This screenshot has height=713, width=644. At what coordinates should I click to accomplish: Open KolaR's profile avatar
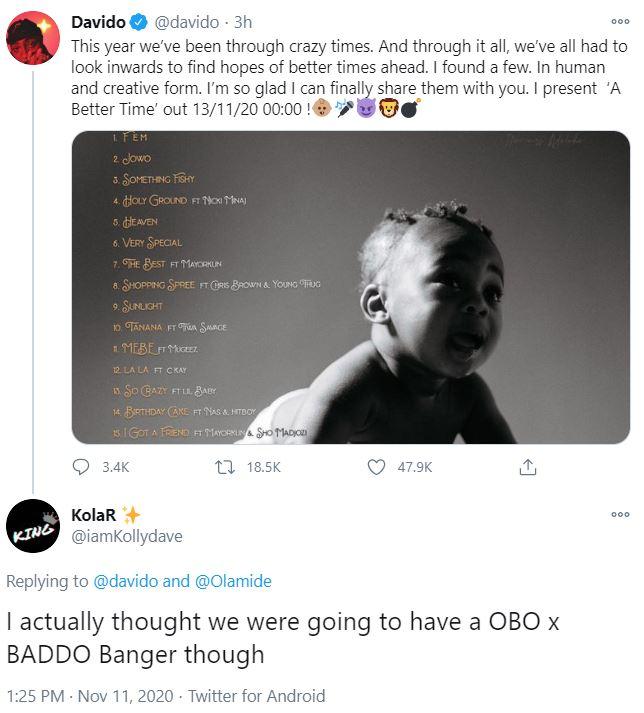[33, 527]
